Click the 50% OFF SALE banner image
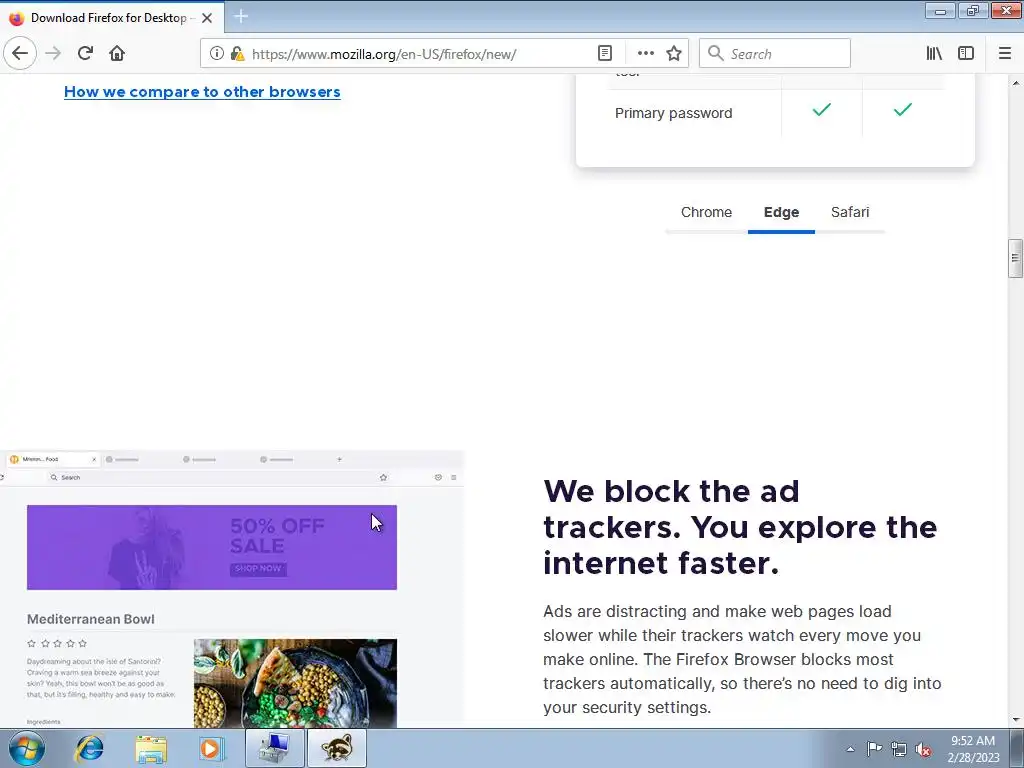The height and width of the screenshot is (768, 1024). coord(212,547)
